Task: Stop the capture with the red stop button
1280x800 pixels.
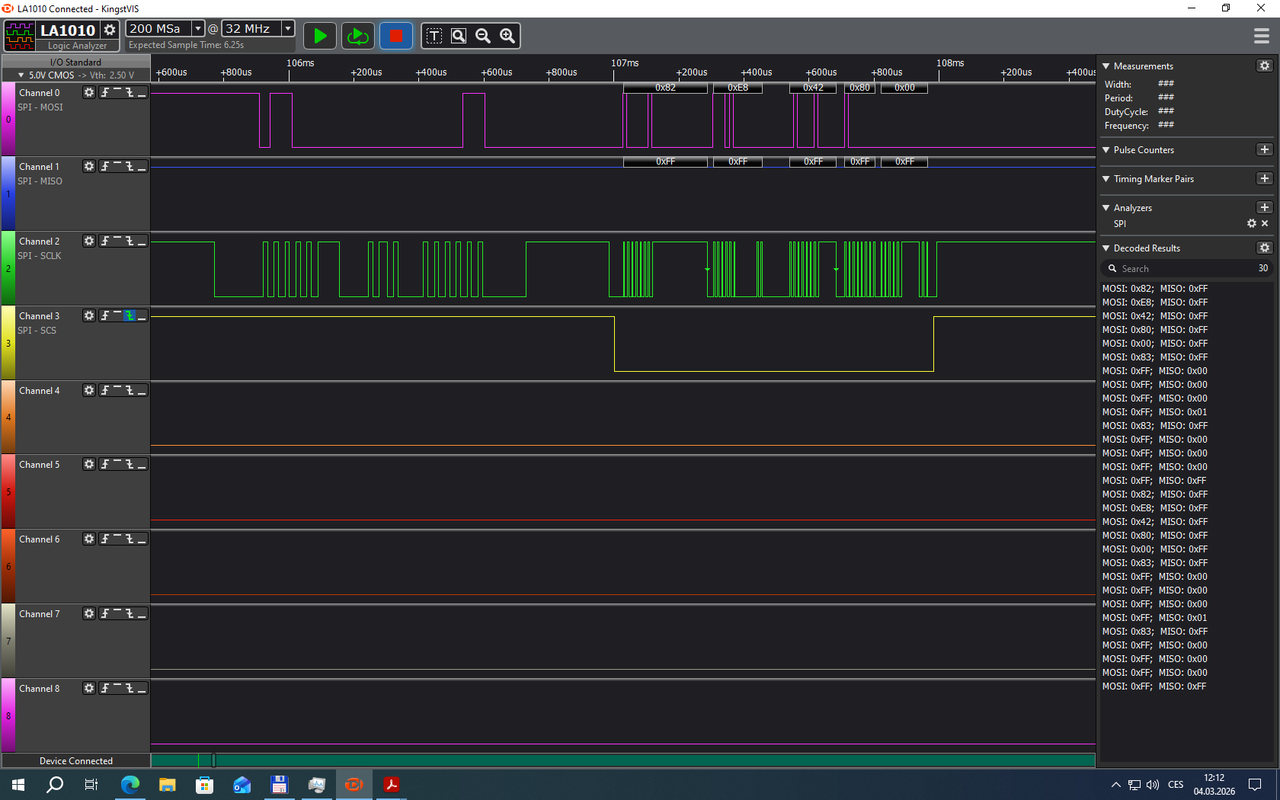Action: [x=395, y=36]
